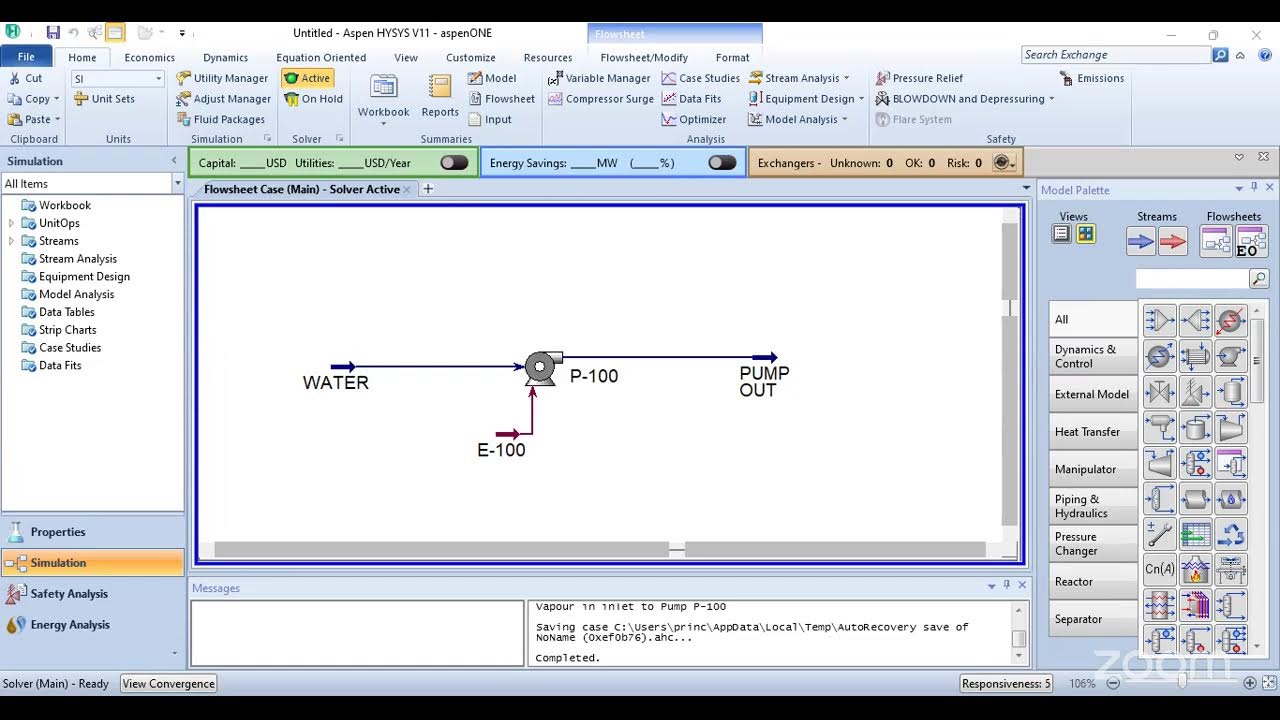Screen dimensions: 1280x720
Task: Adjust the flowsheet zoom slider
Action: pyautogui.click(x=1182, y=682)
